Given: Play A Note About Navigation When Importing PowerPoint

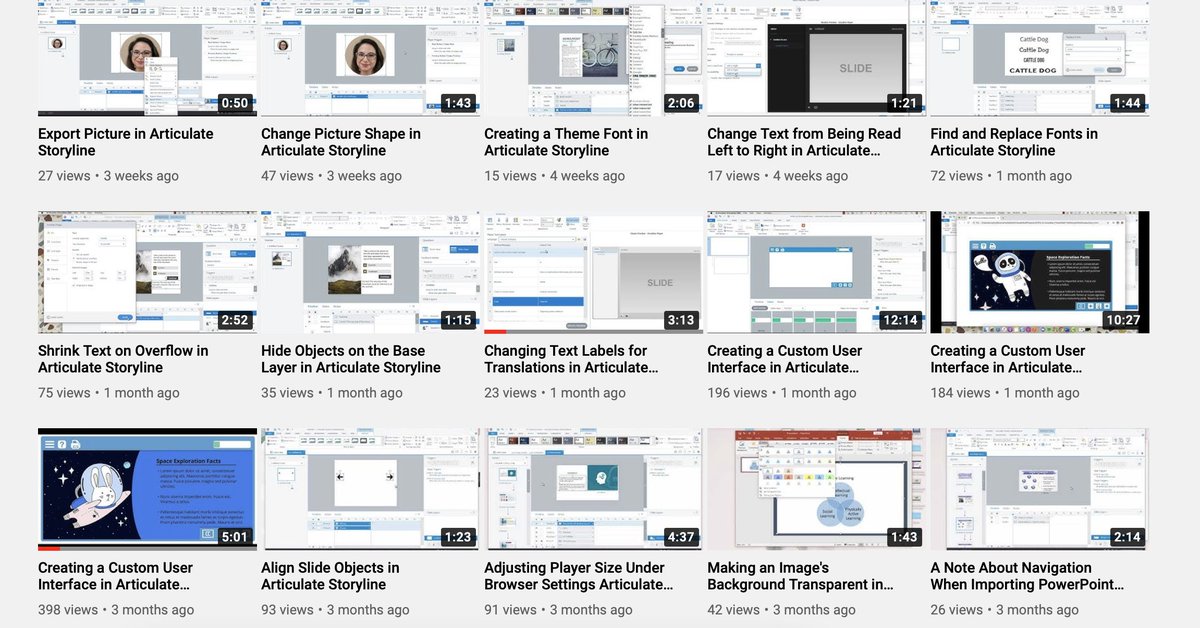Looking at the screenshot, I should tap(1039, 488).
